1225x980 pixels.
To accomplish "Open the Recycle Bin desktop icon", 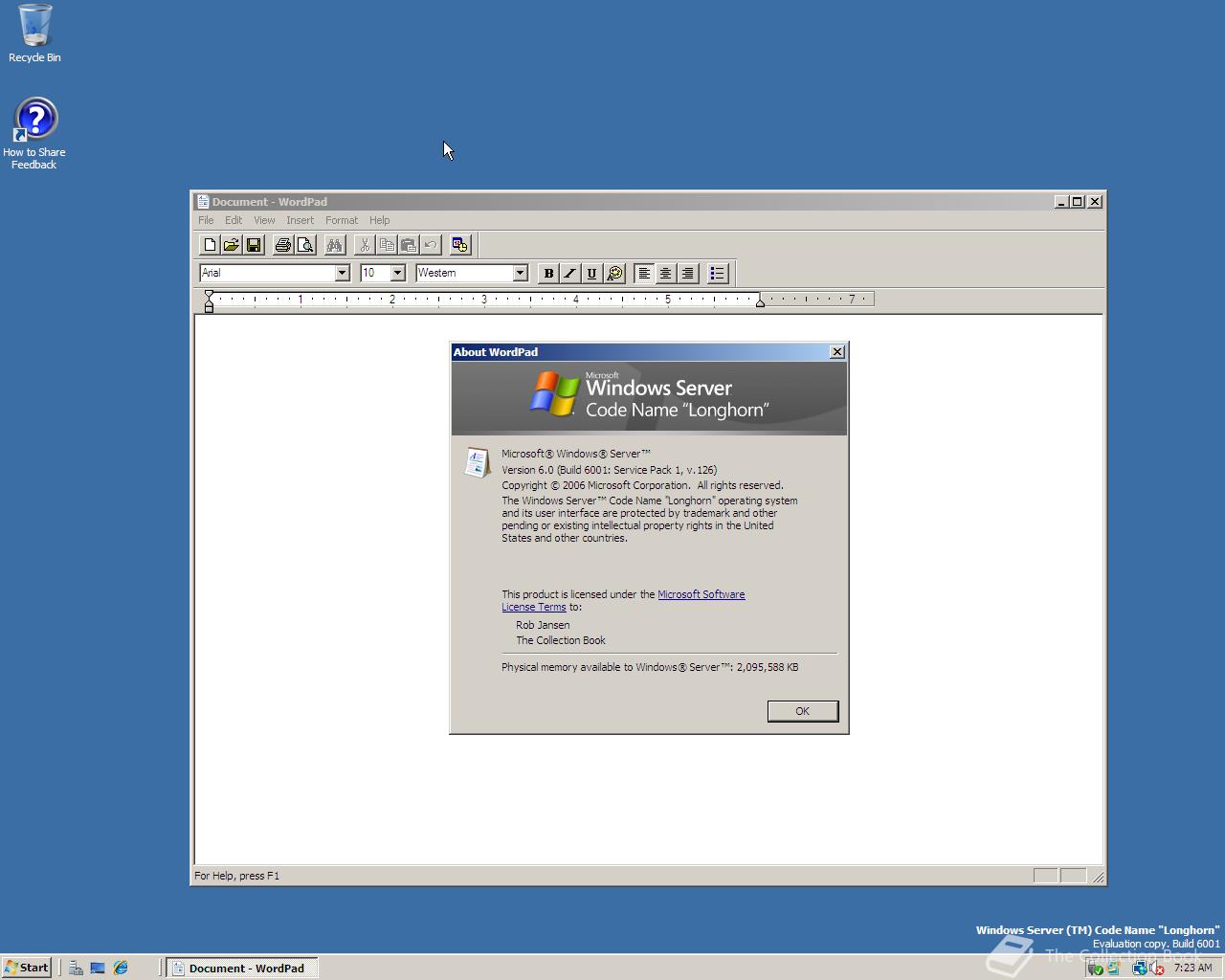I will 34,33.
